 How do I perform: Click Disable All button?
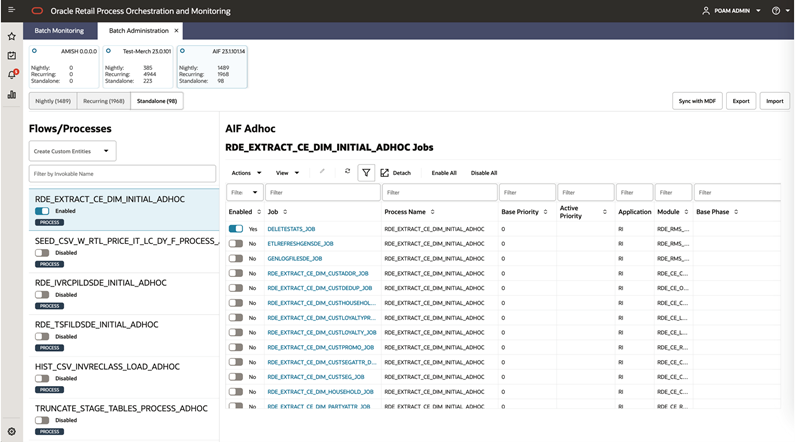click(484, 173)
